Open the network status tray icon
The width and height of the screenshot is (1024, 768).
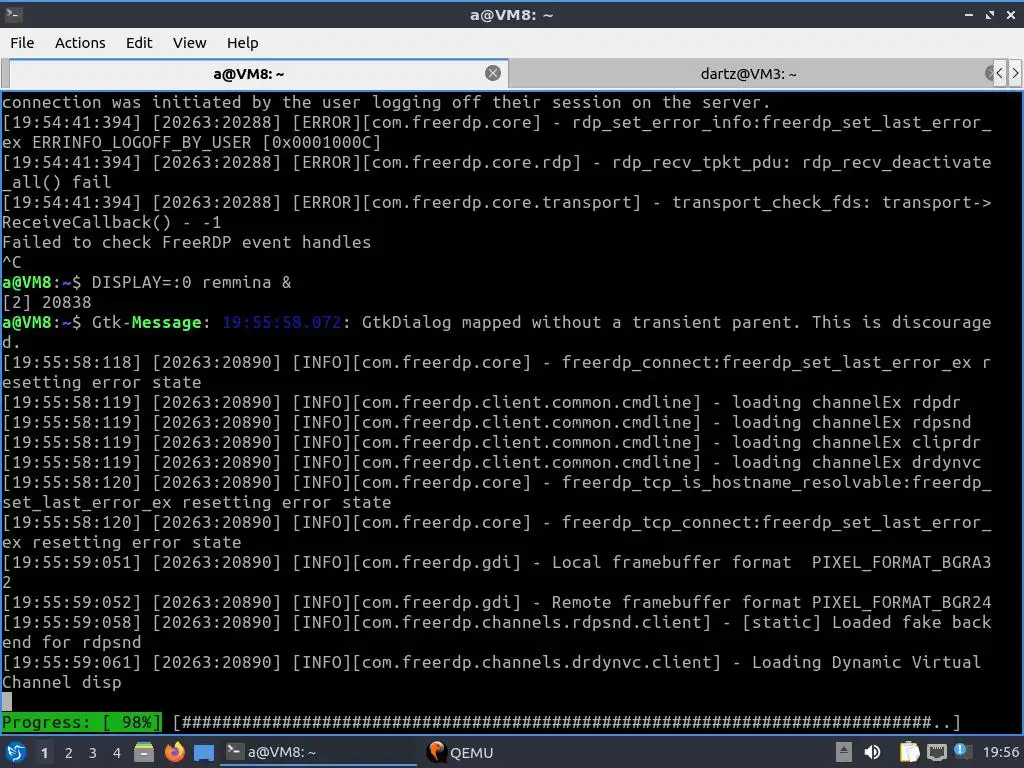936,752
